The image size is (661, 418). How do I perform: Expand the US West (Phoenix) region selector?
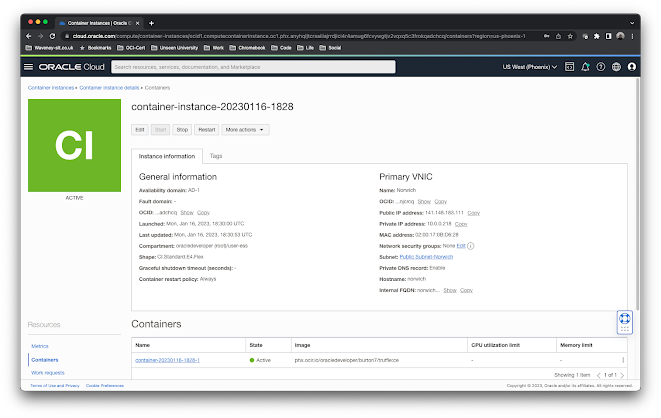click(529, 67)
